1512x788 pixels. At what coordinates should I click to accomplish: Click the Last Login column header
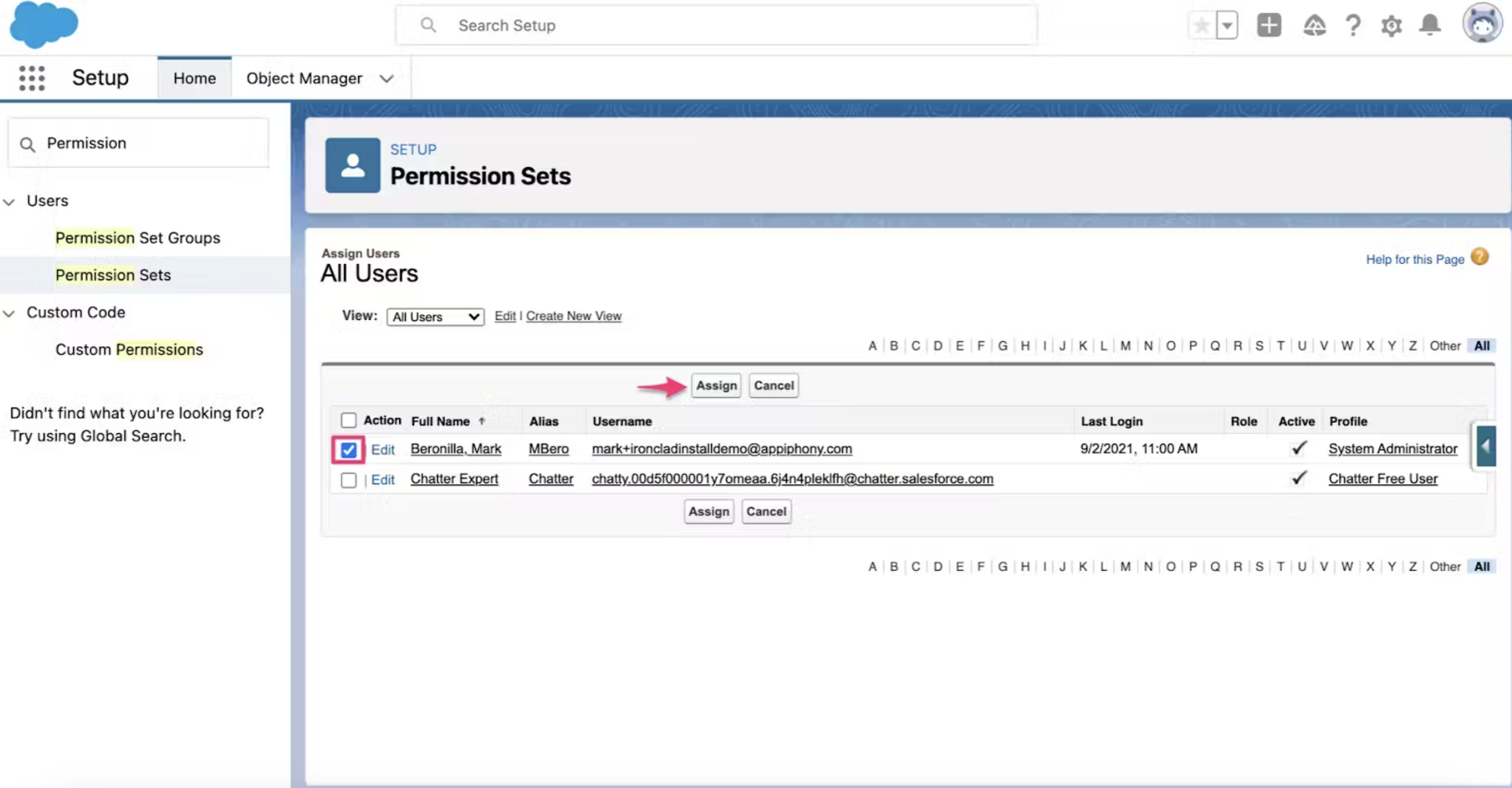pyautogui.click(x=1112, y=421)
